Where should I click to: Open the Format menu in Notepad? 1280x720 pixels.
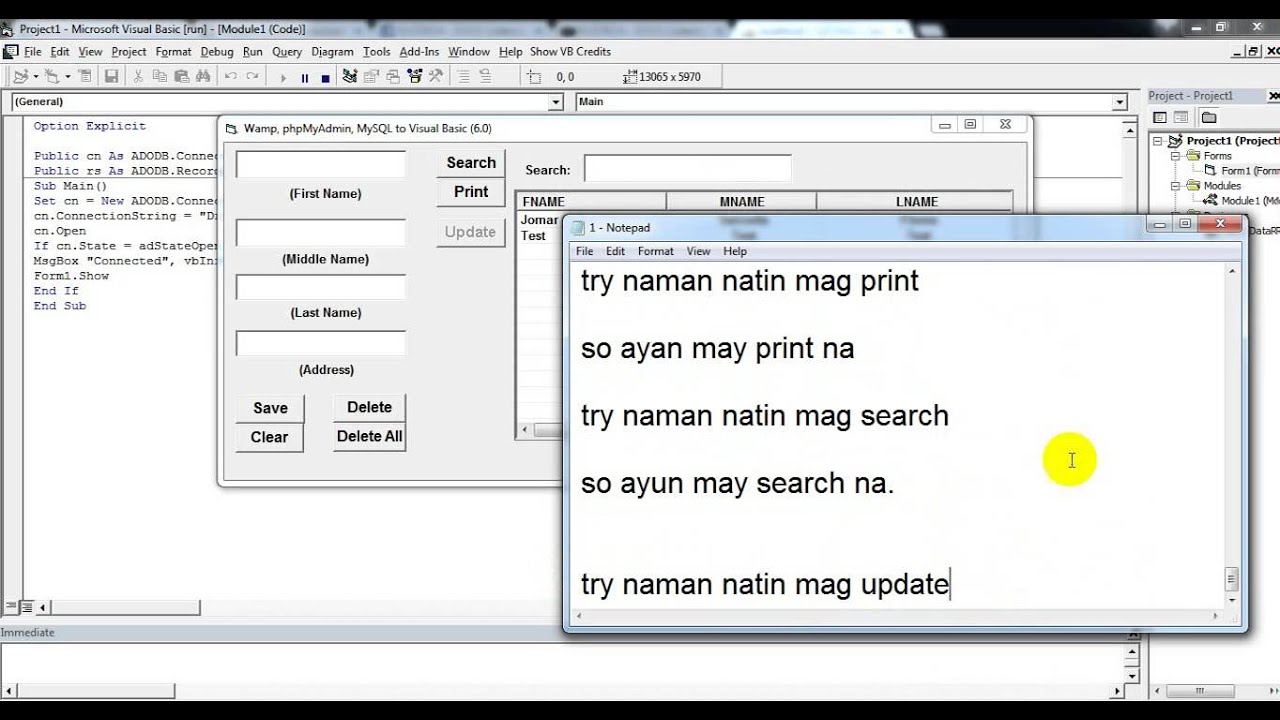(x=656, y=251)
